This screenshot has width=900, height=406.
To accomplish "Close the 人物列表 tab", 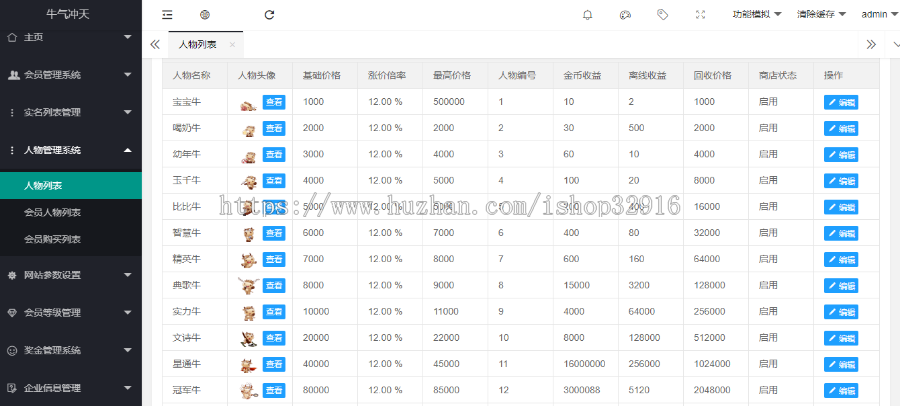I will 232,45.
